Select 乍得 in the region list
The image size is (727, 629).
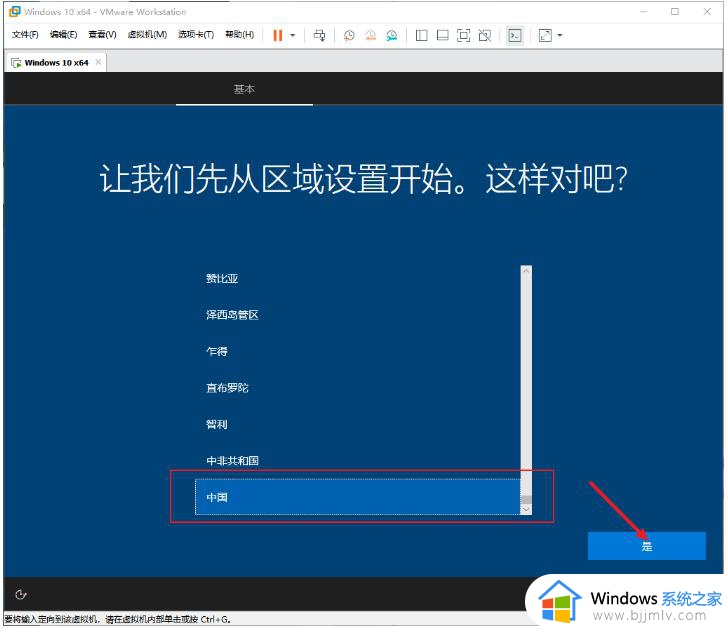(357, 351)
